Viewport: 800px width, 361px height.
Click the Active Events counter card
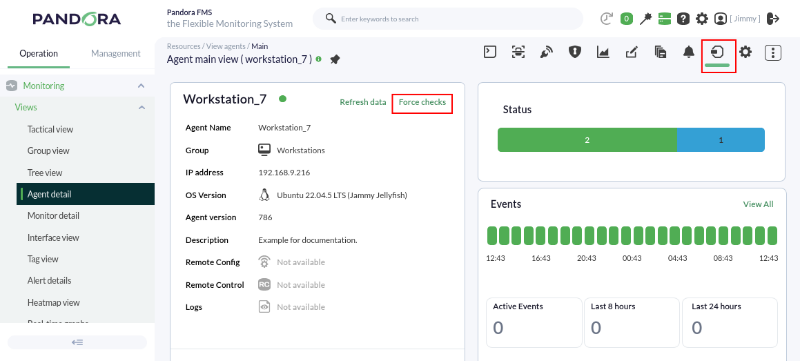(x=534, y=322)
